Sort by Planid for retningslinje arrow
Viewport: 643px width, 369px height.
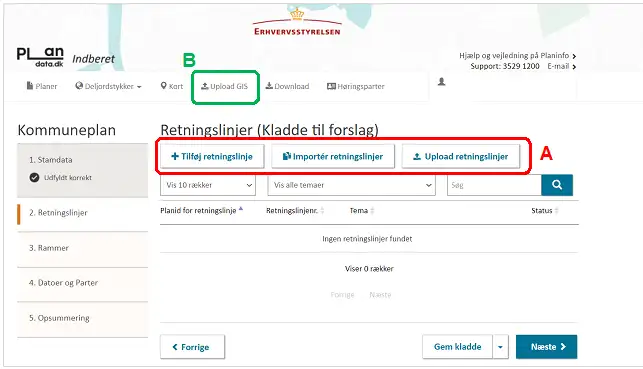click(x=241, y=210)
